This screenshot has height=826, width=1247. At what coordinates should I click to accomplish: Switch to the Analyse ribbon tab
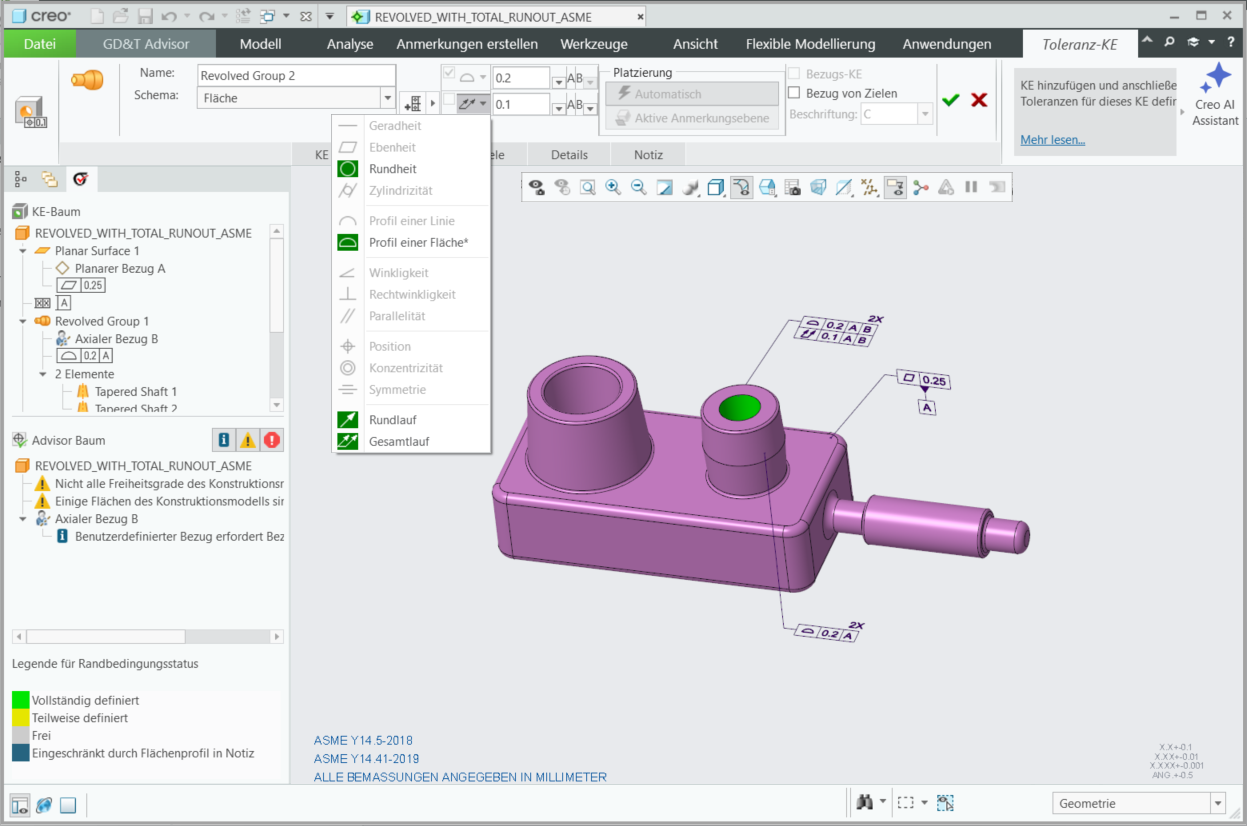350,43
